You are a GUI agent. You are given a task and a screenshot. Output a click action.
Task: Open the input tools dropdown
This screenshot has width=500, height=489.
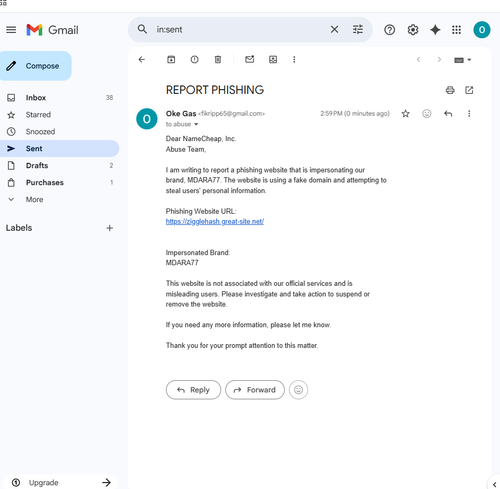[462, 60]
